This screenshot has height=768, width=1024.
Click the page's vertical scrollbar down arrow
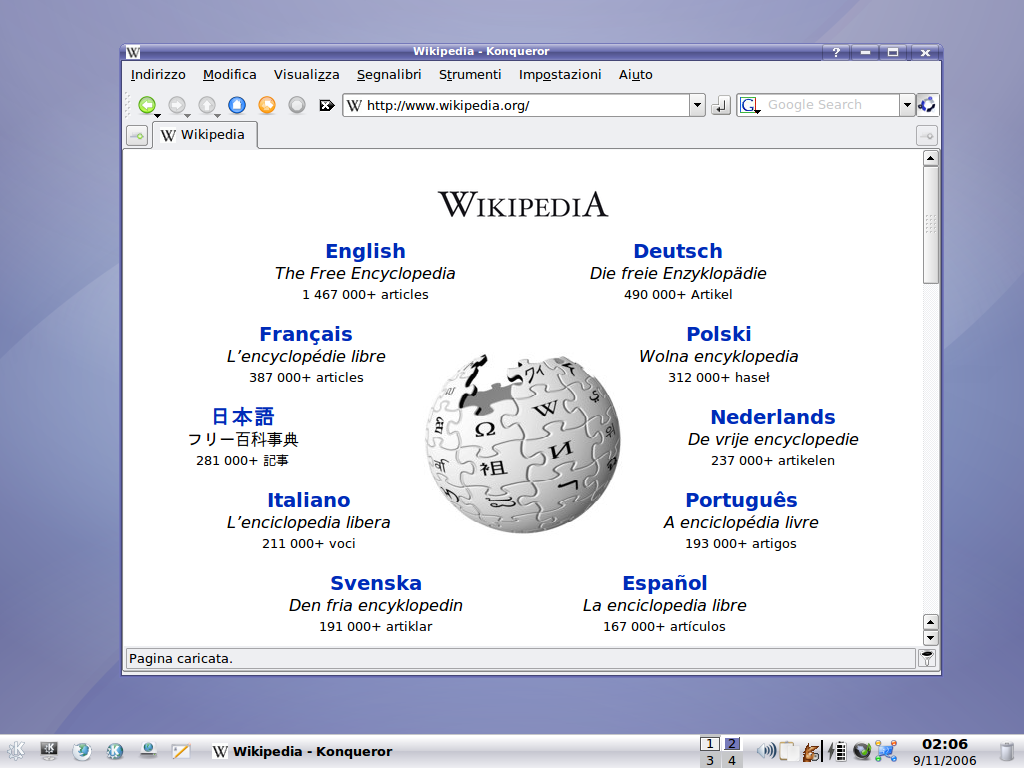click(x=930, y=637)
